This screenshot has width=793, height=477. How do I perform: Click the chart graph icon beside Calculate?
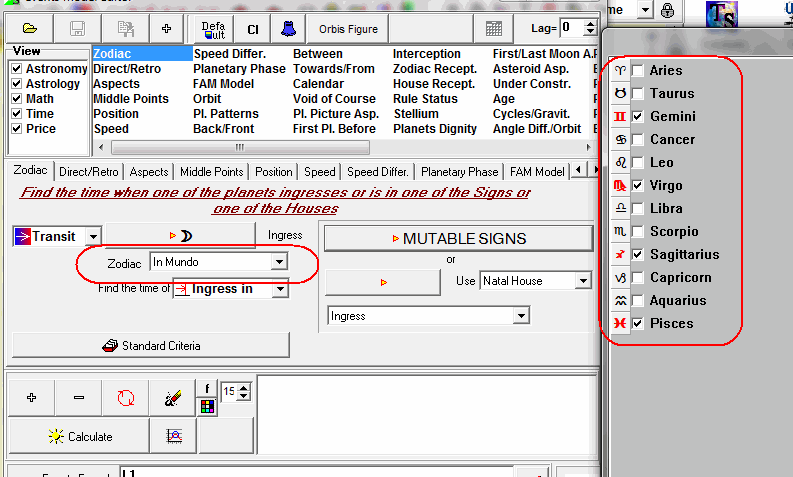click(173, 436)
